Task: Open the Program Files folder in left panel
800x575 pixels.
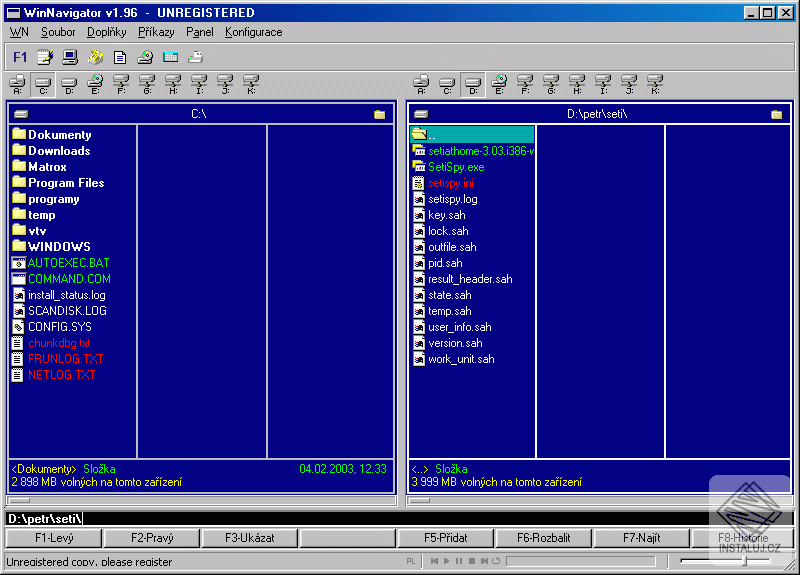Action: pyautogui.click(x=66, y=183)
